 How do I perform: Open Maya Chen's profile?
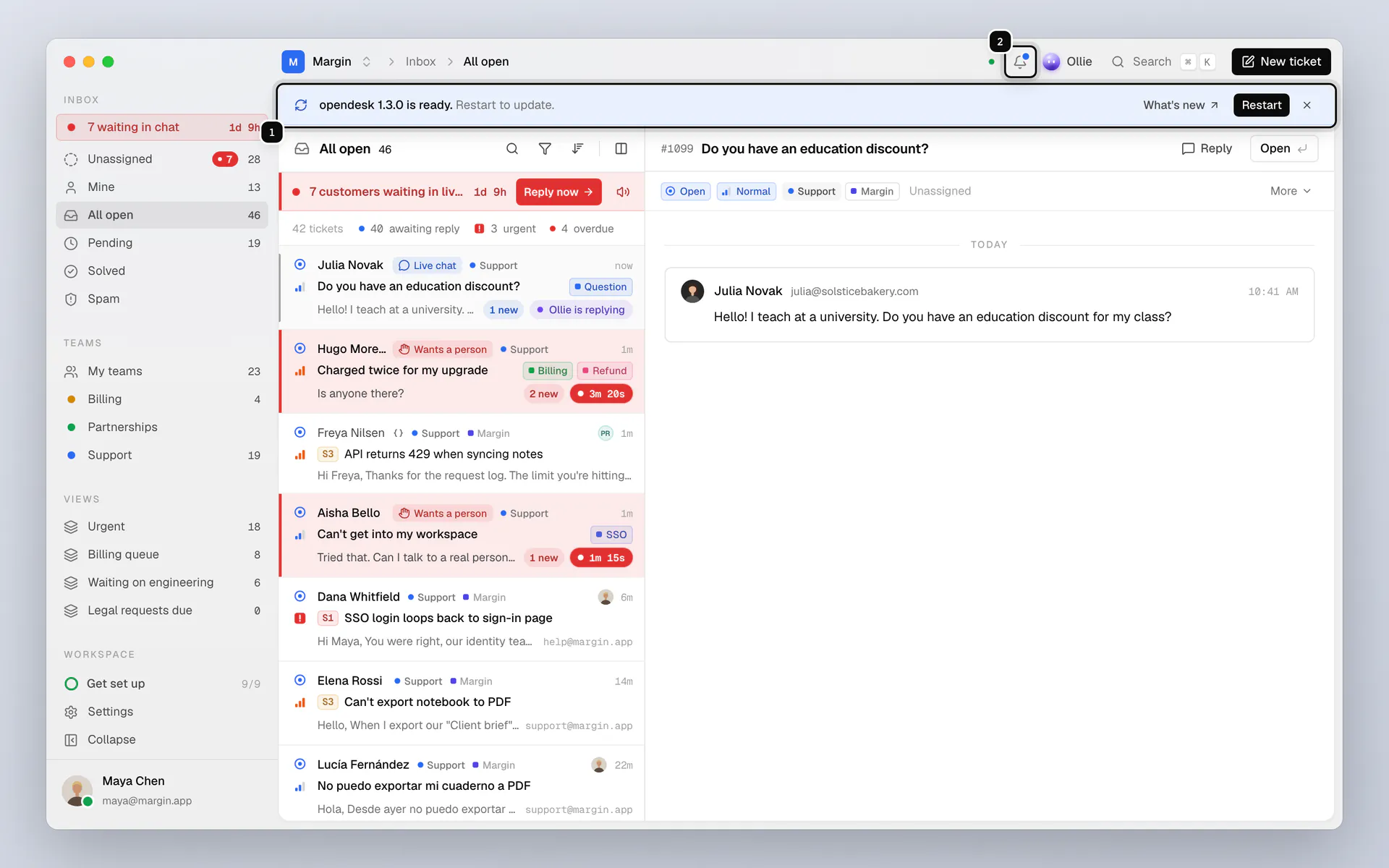point(162,791)
